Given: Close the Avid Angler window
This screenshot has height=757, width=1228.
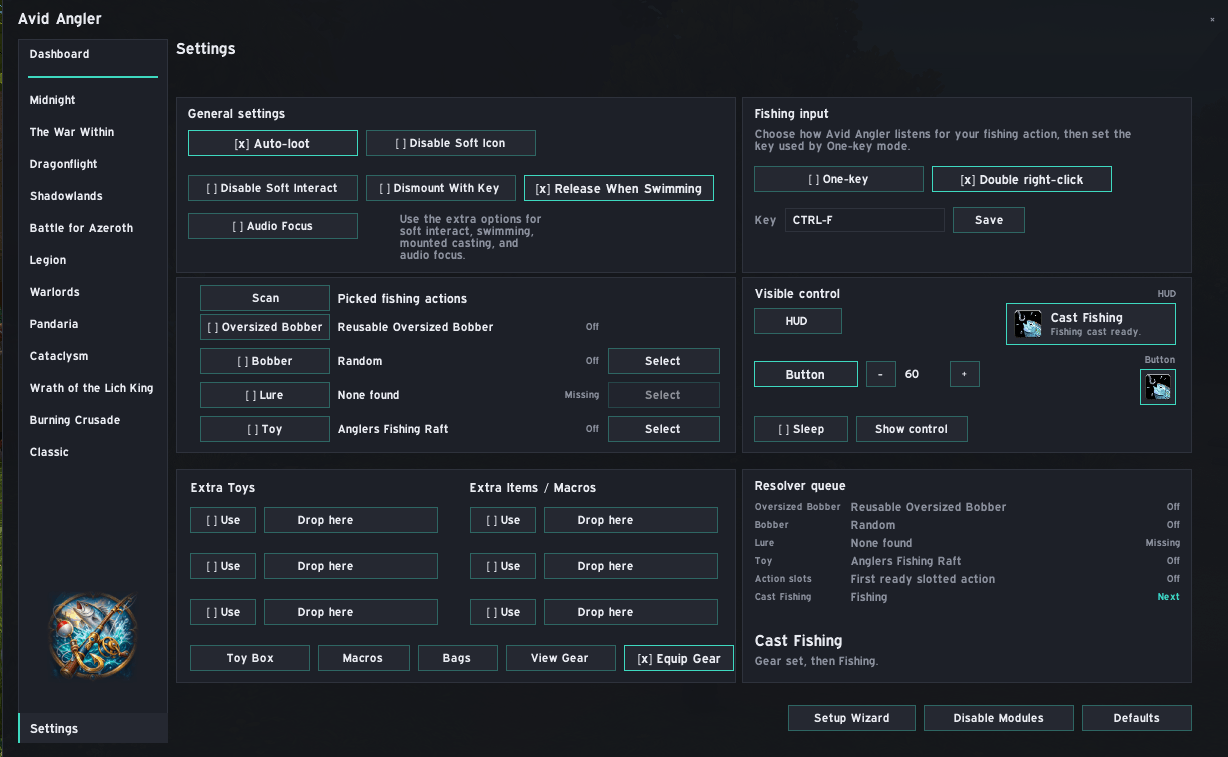Looking at the screenshot, I should [1212, 19].
